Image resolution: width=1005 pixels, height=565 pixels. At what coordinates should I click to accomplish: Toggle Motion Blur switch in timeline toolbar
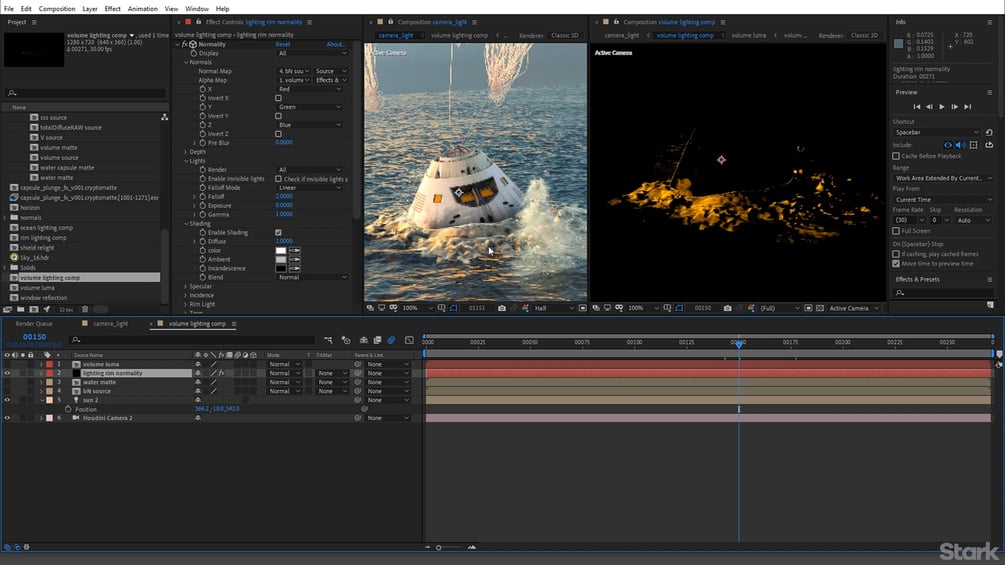coord(391,341)
